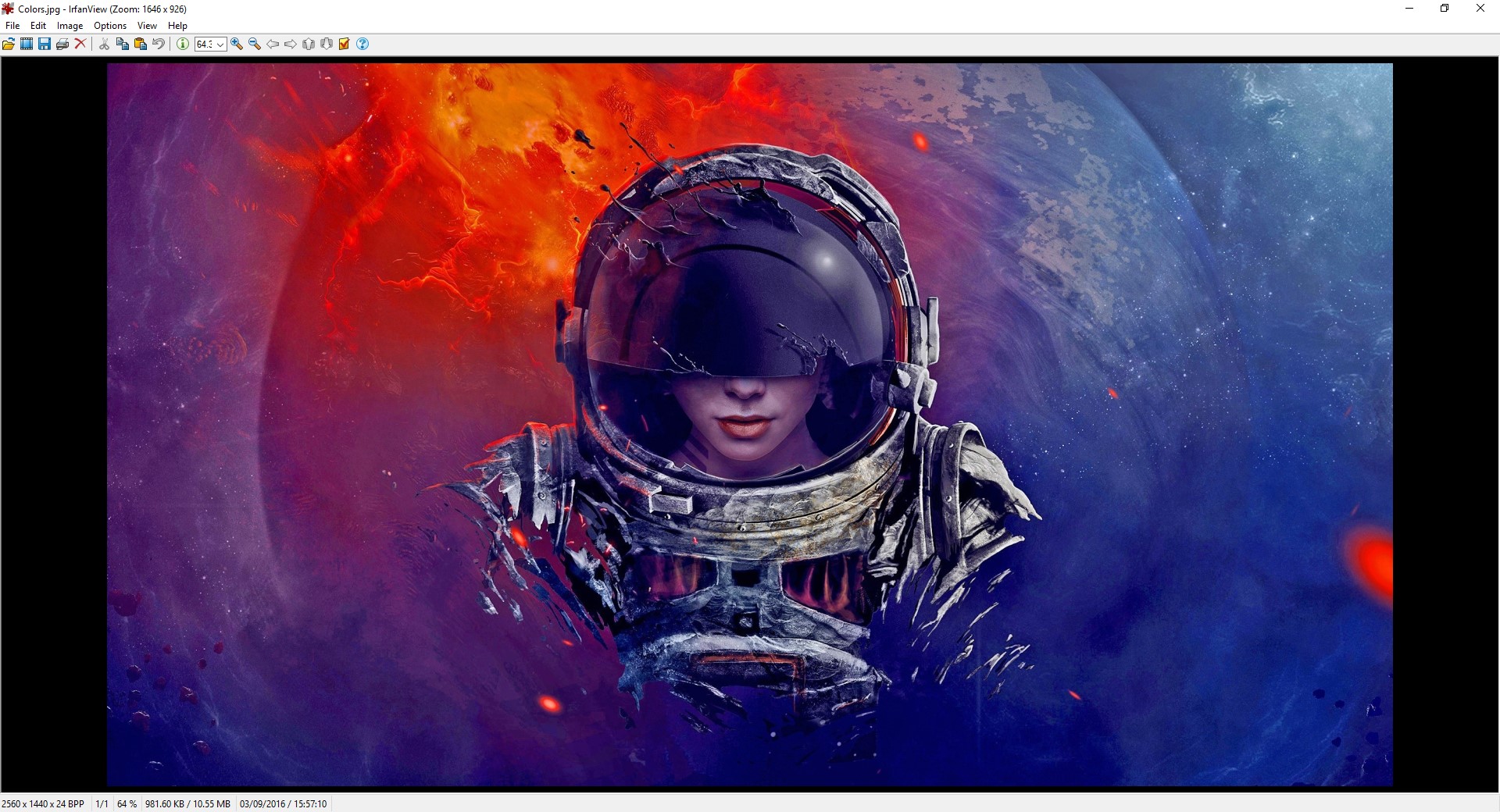Minimize the IrfanView window

click(x=1409, y=9)
